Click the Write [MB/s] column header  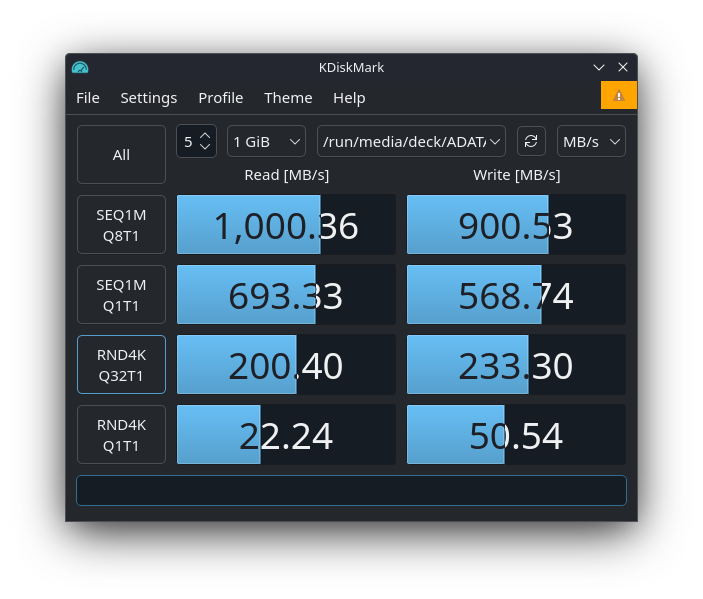click(516, 175)
